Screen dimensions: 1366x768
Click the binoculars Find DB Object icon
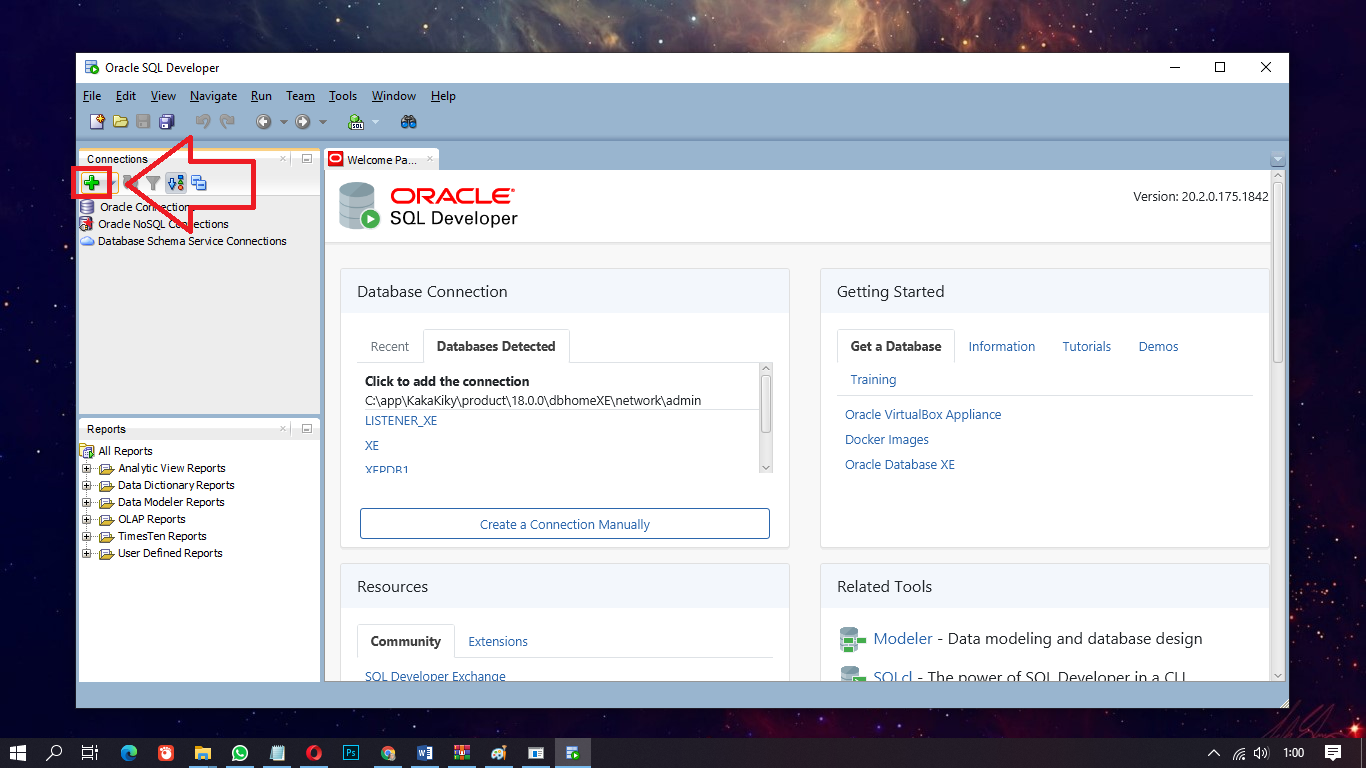[x=408, y=122]
